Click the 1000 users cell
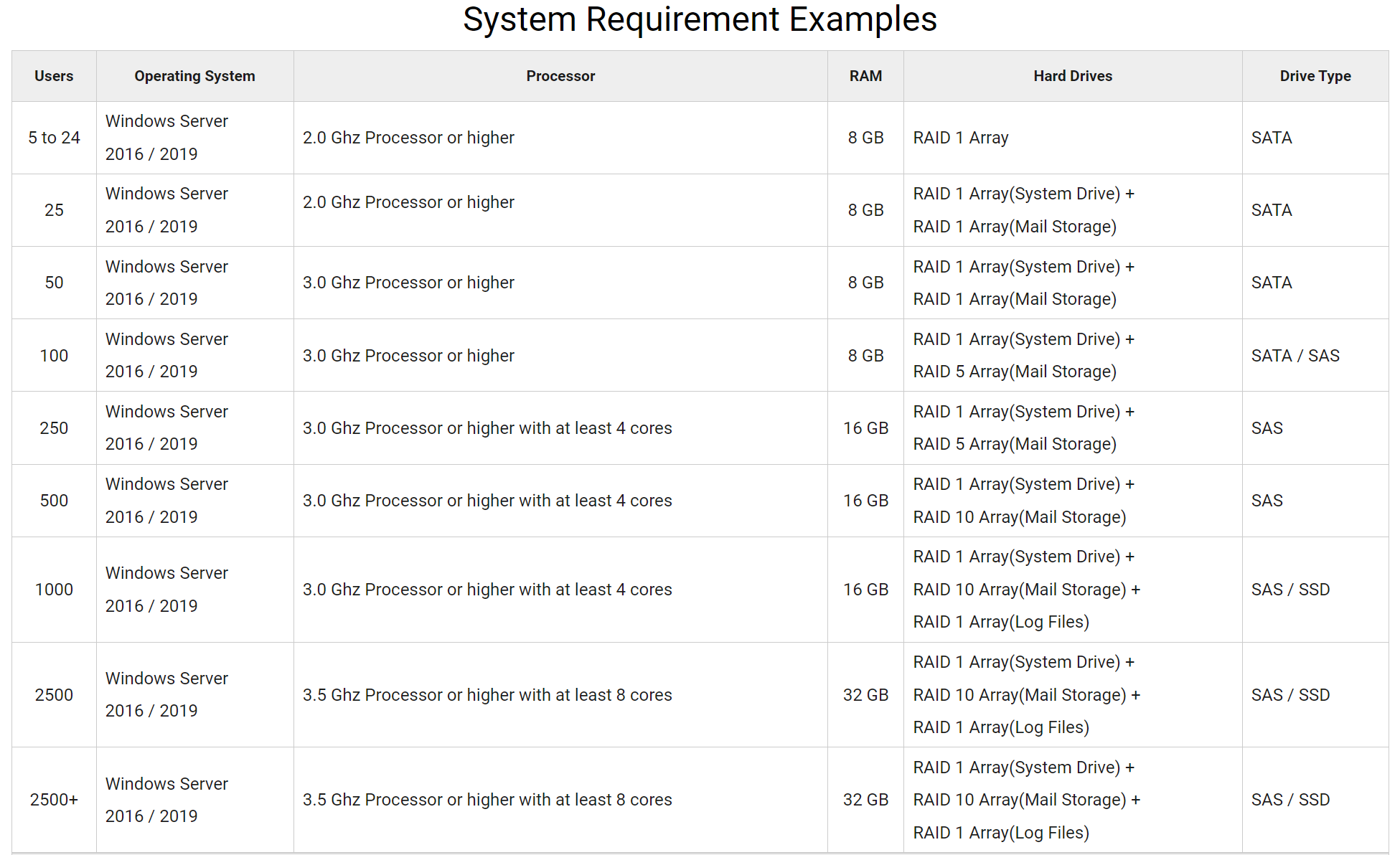The height and width of the screenshot is (855, 1400). [x=54, y=590]
